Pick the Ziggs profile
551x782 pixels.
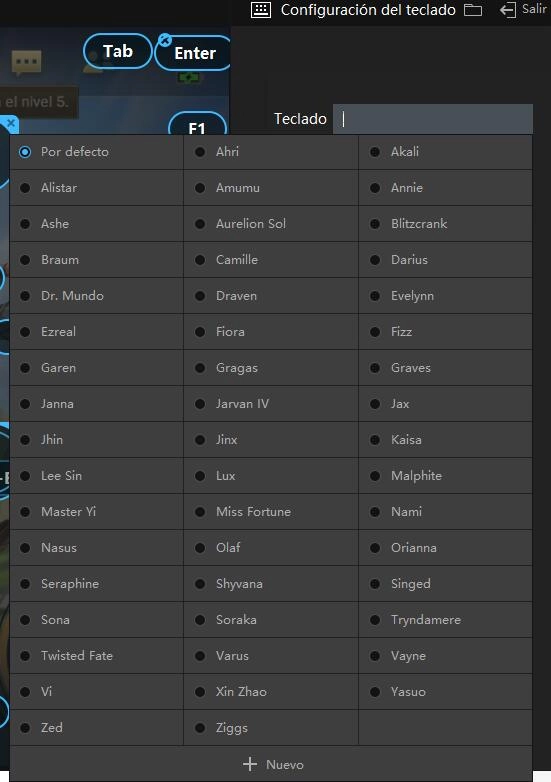(271, 728)
